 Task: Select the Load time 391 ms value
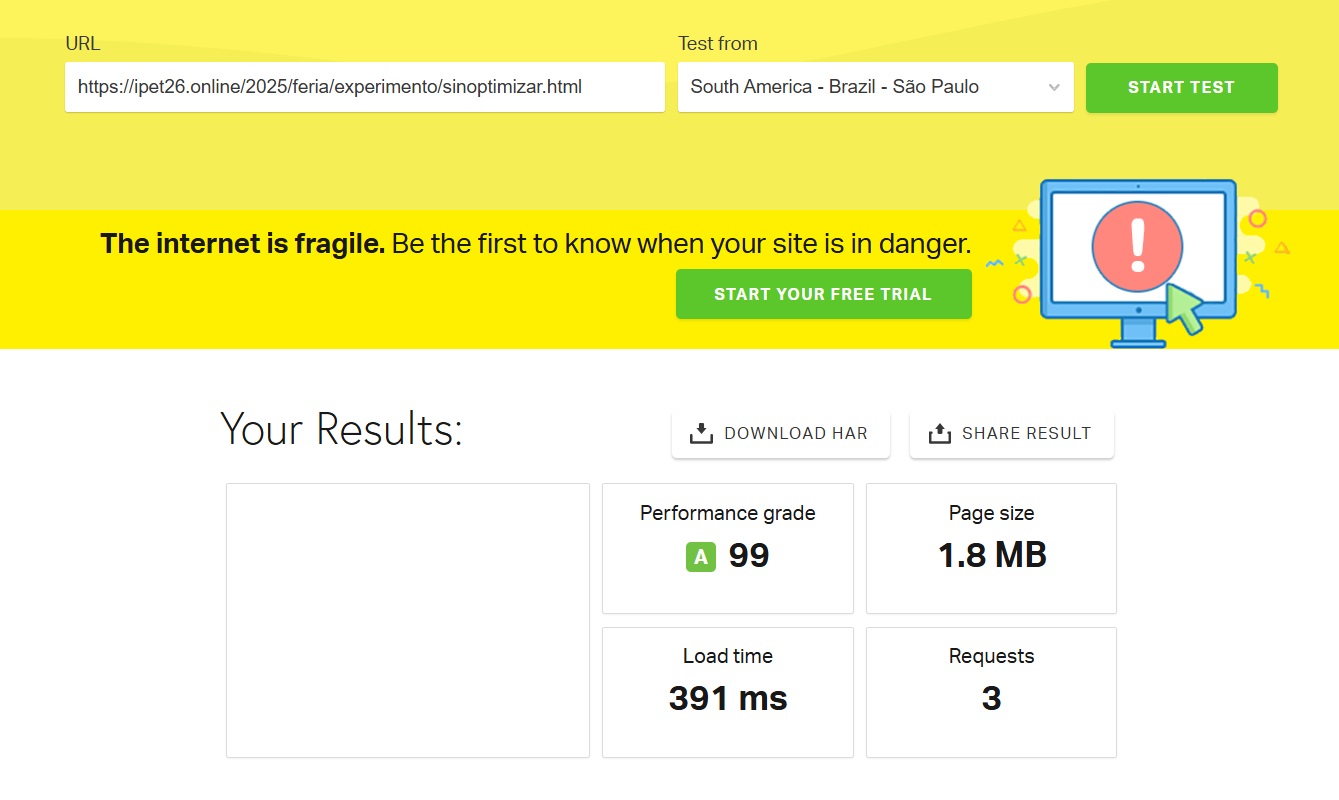point(728,698)
